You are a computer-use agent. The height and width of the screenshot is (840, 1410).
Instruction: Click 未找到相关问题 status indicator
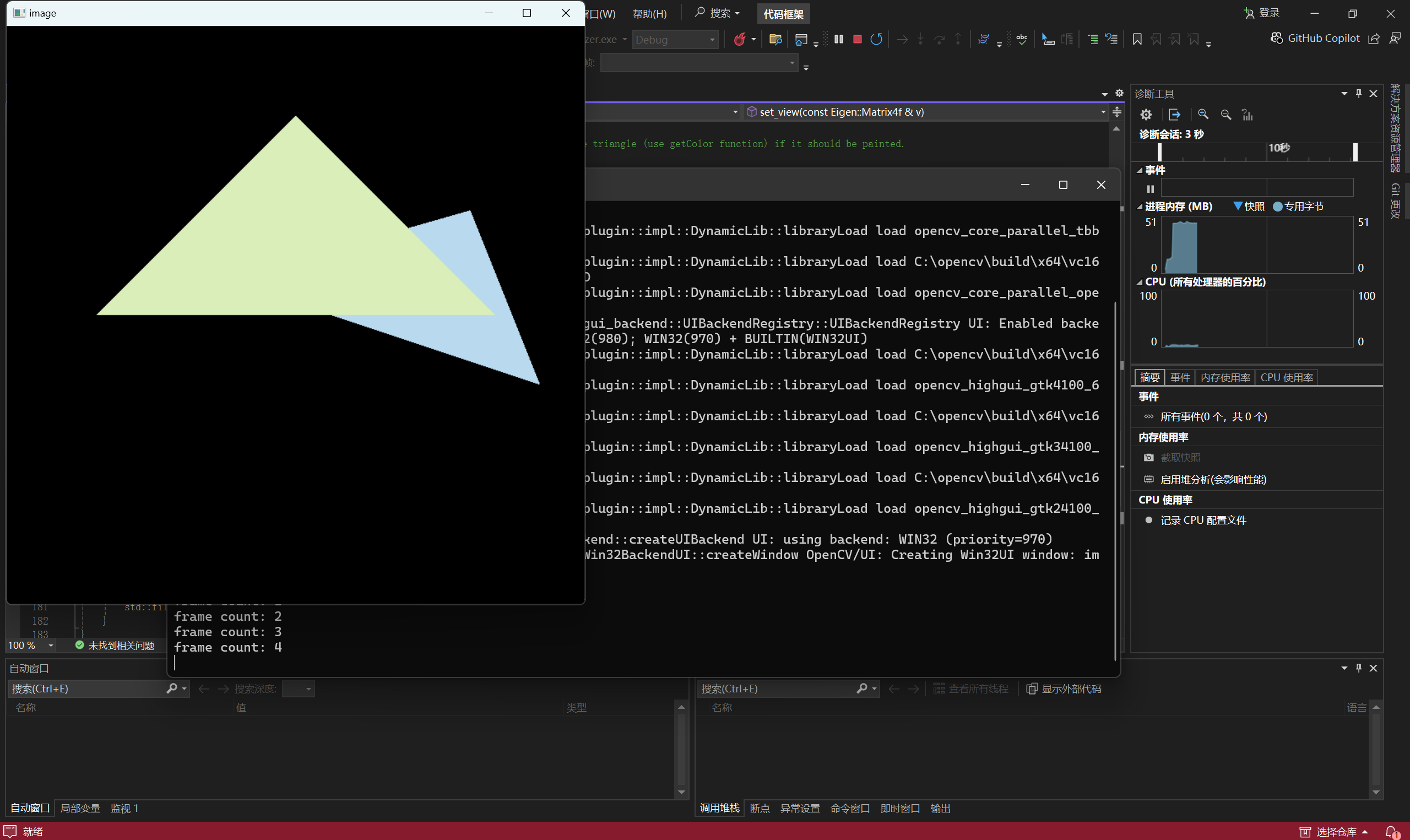tap(115, 646)
